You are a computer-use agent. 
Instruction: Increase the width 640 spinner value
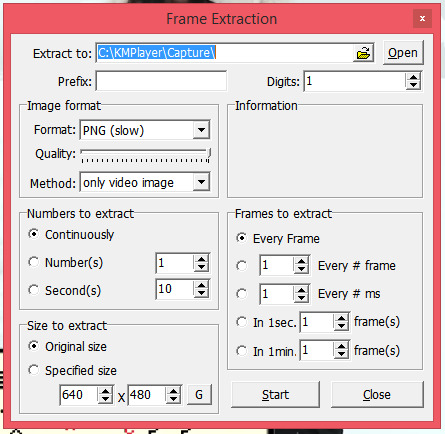pos(105,391)
